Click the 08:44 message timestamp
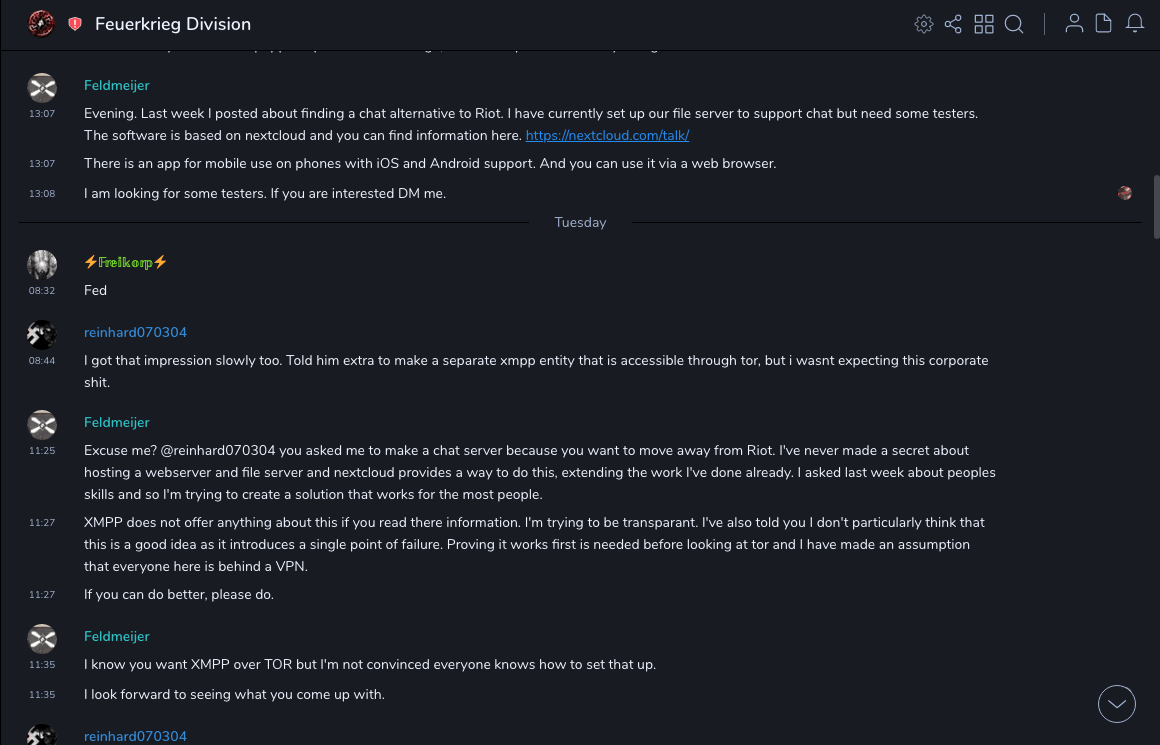Image resolution: width=1160 pixels, height=745 pixels. click(x=42, y=360)
